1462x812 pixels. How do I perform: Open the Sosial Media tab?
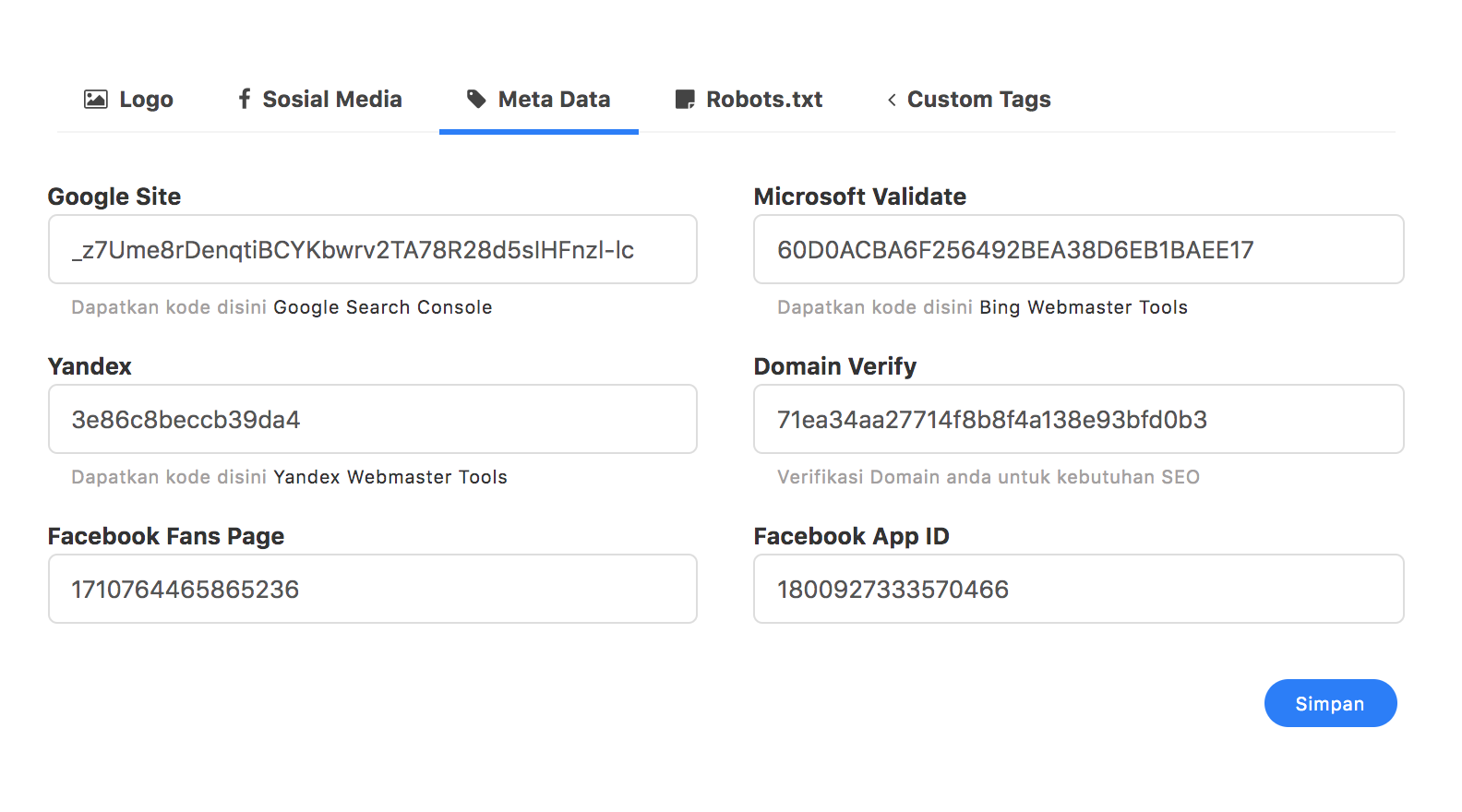coord(331,100)
